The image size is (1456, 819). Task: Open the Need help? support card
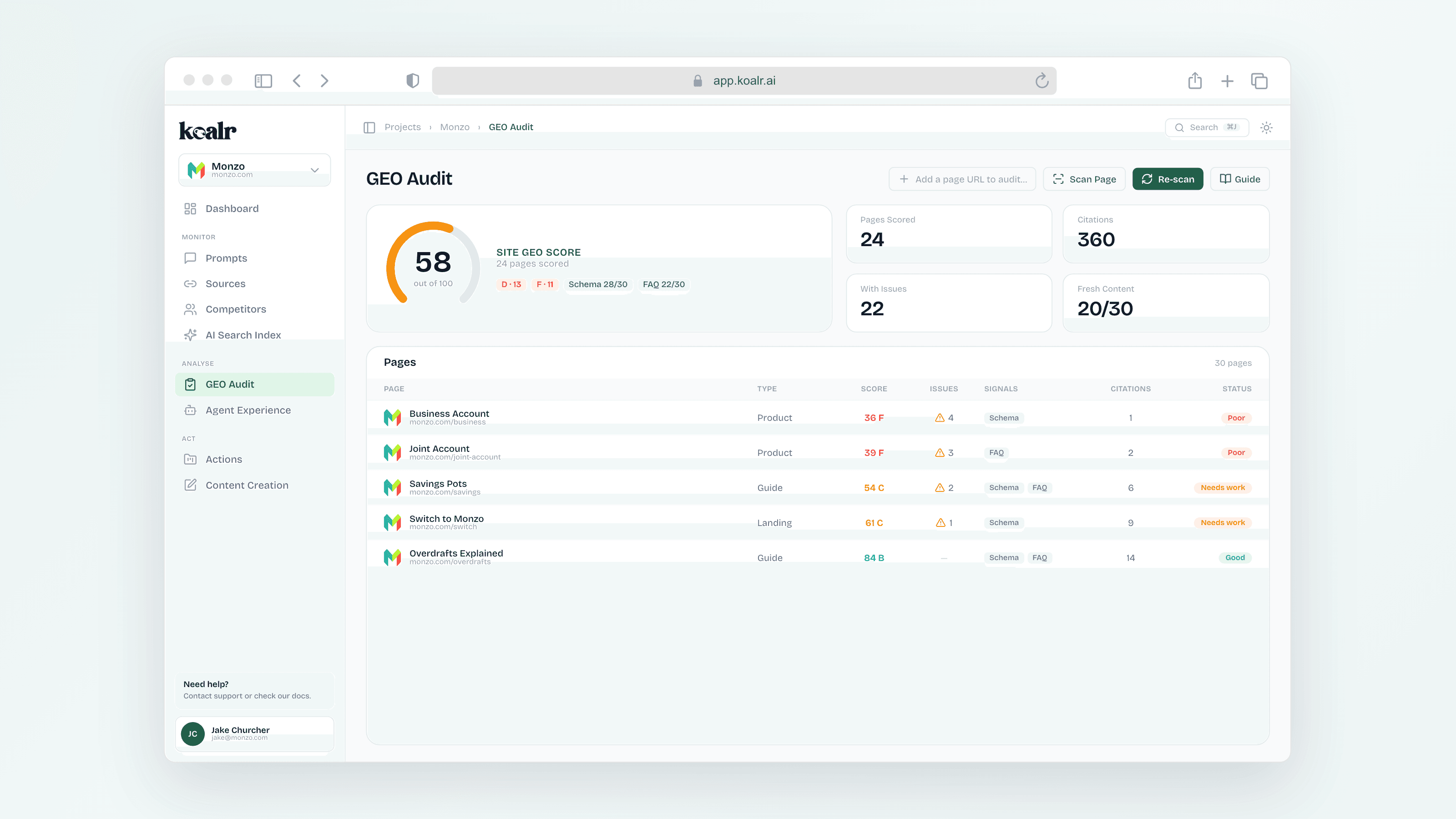pos(254,690)
